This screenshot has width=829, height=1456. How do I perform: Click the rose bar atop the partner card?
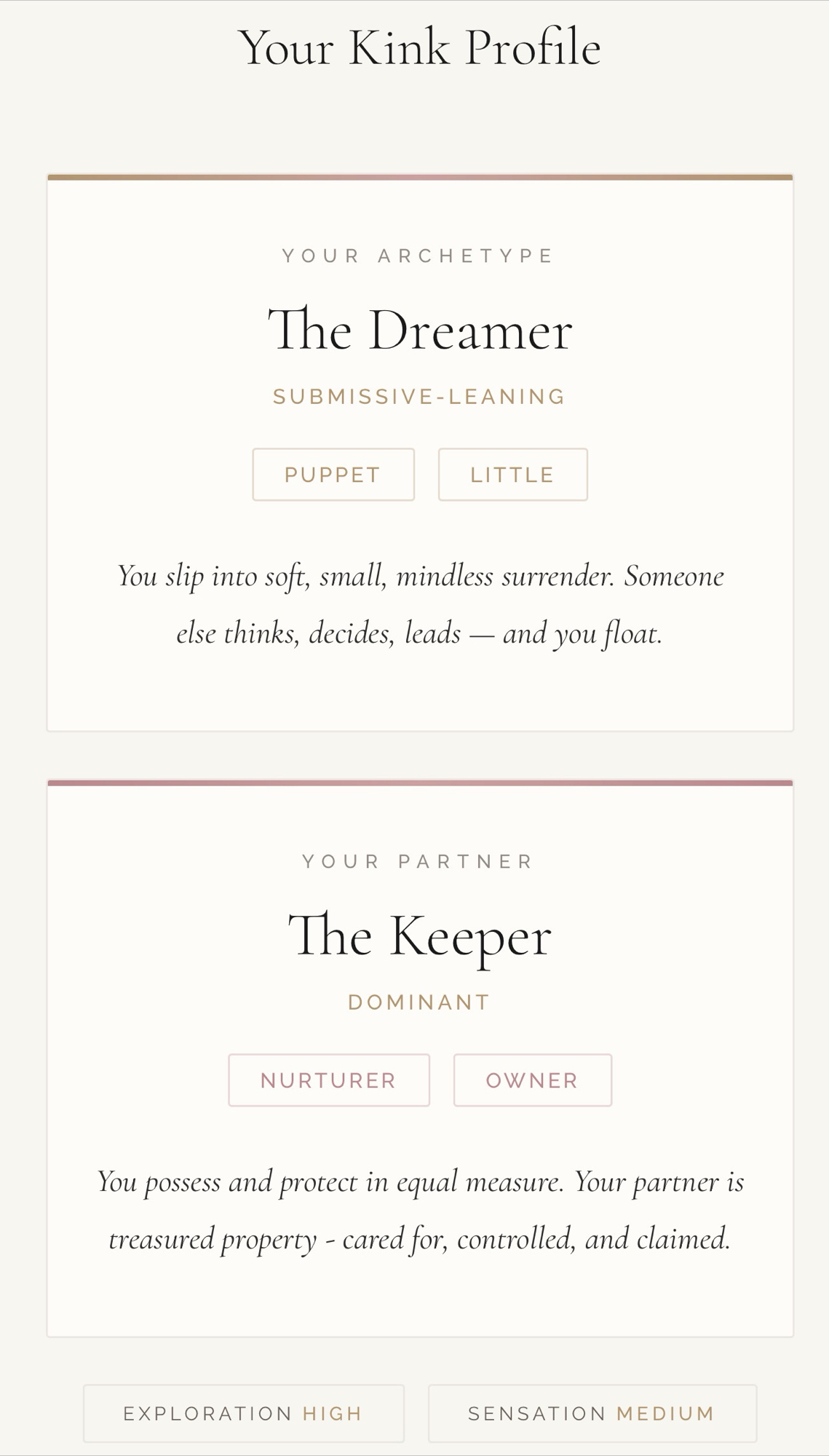[x=420, y=783]
